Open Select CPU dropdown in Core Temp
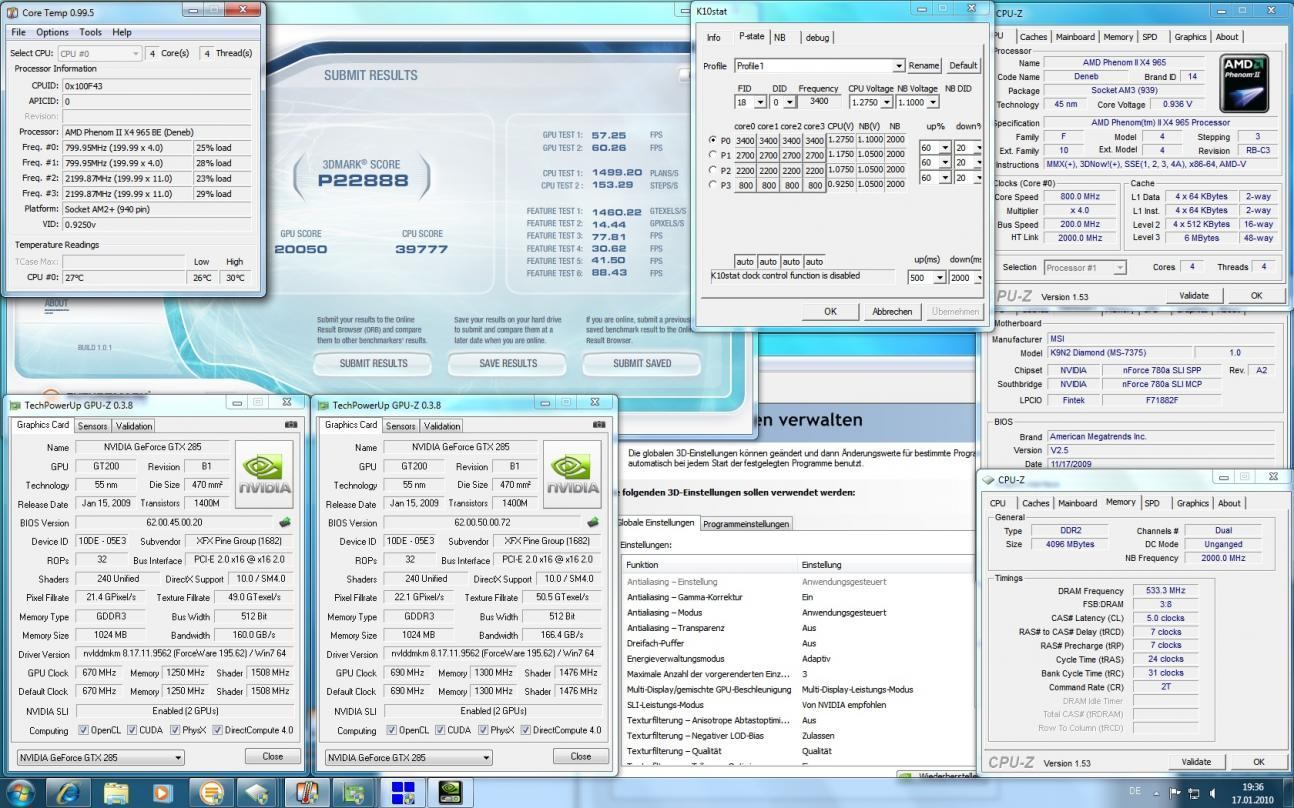 [99, 53]
